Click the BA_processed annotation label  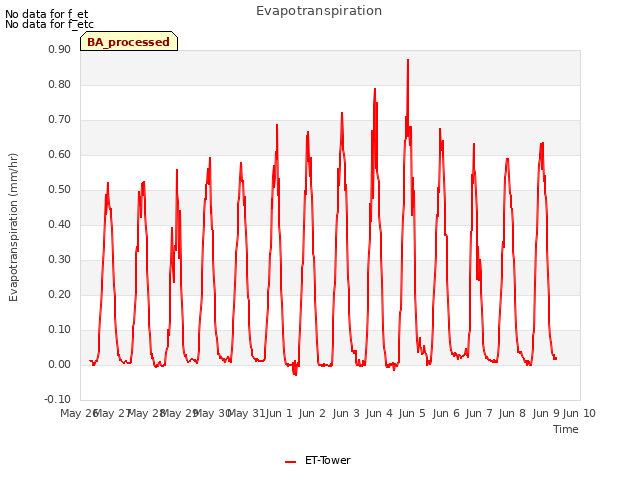point(129,42)
